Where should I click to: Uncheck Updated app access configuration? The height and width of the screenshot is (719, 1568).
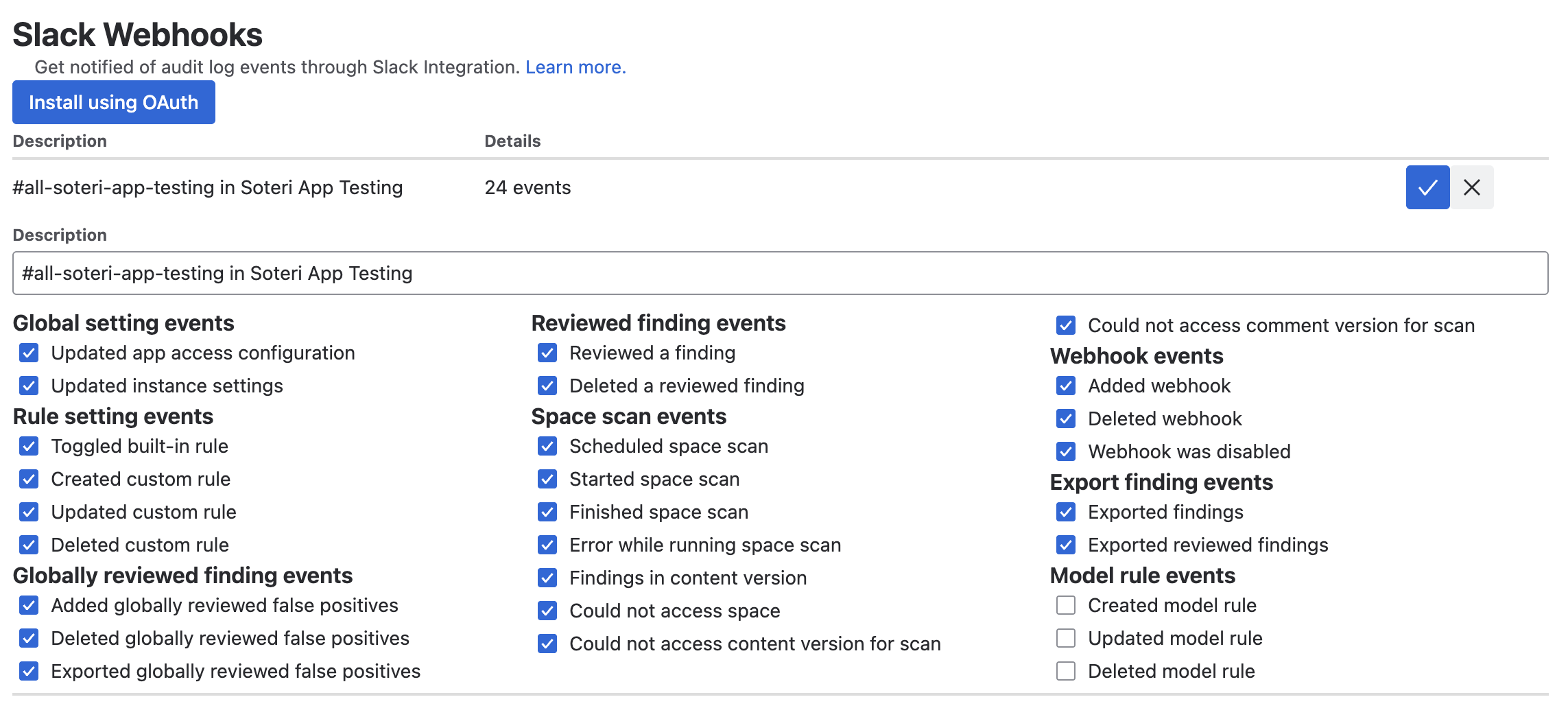[x=29, y=353]
